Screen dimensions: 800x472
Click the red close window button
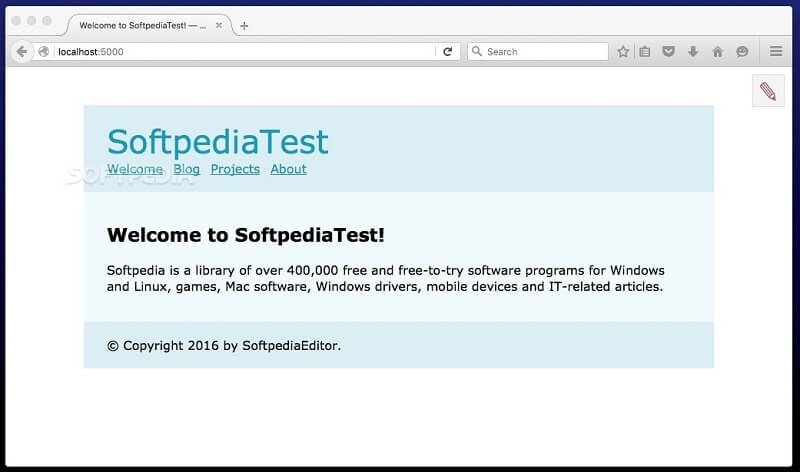pyautogui.click(x=16, y=20)
